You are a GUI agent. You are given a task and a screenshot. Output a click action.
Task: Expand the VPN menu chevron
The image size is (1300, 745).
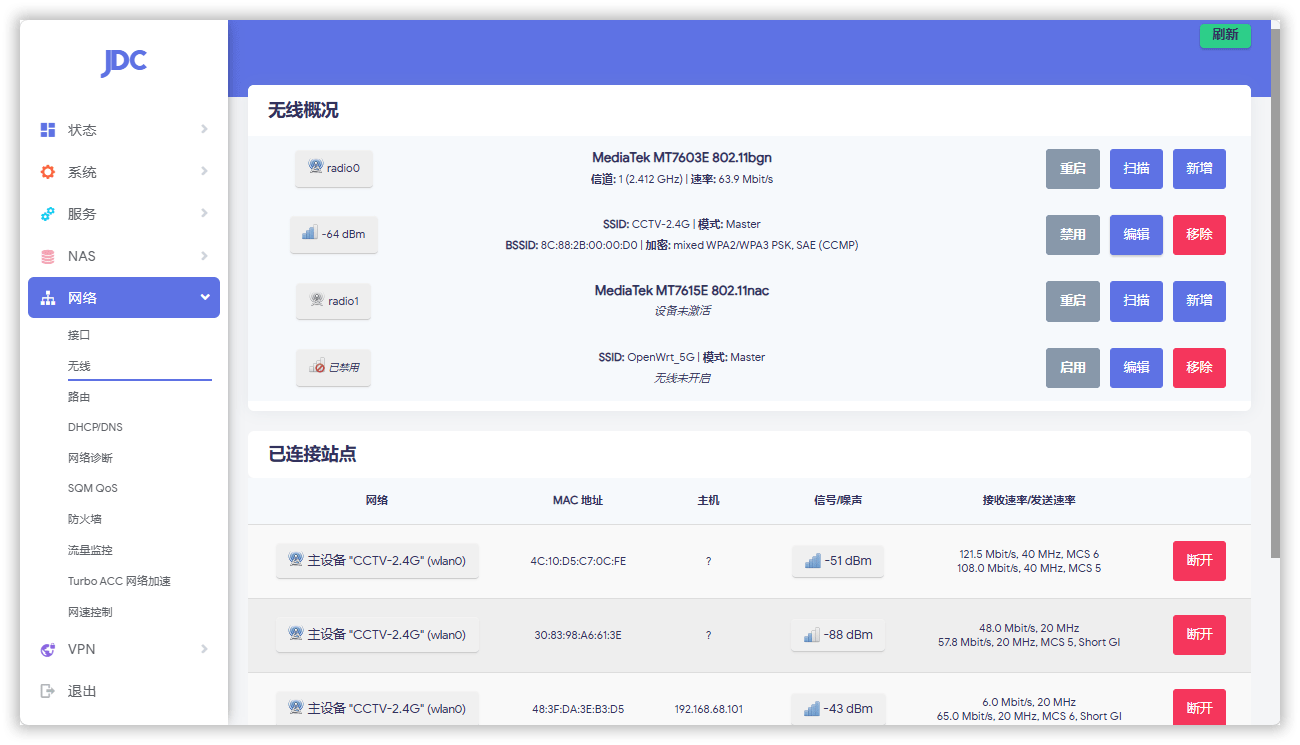204,649
